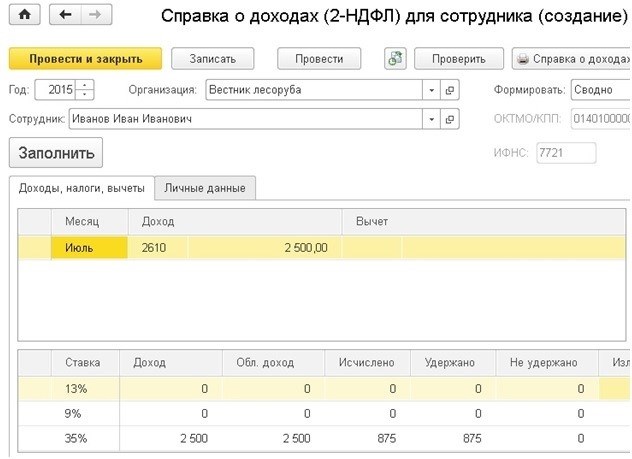This screenshot has height=459, width=632.
Task: Open Сотрудник record with the open-form icon
Action: (x=450, y=119)
